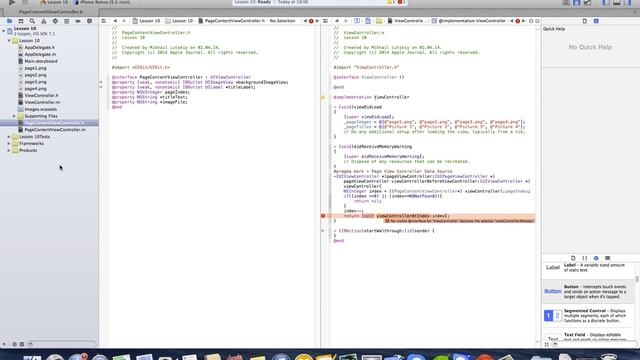Open the Log navigator icon

[89, 21]
